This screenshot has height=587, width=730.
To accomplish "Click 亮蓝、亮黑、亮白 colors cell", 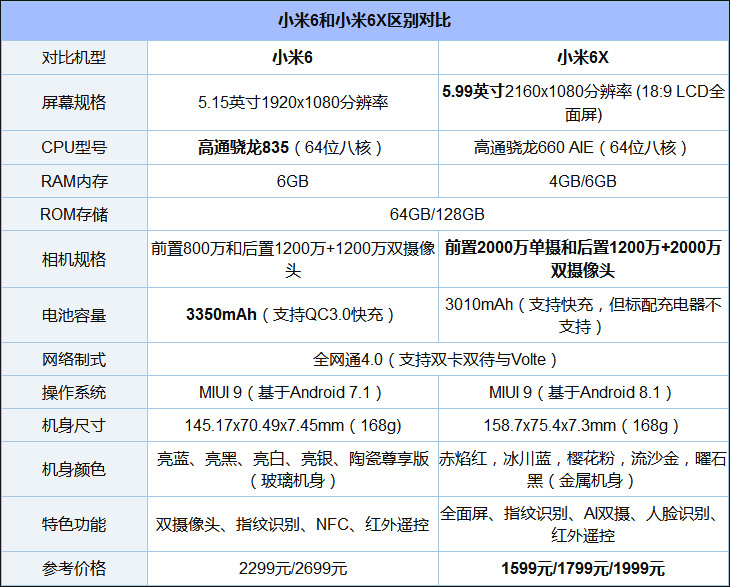I will pyautogui.click(x=293, y=469).
